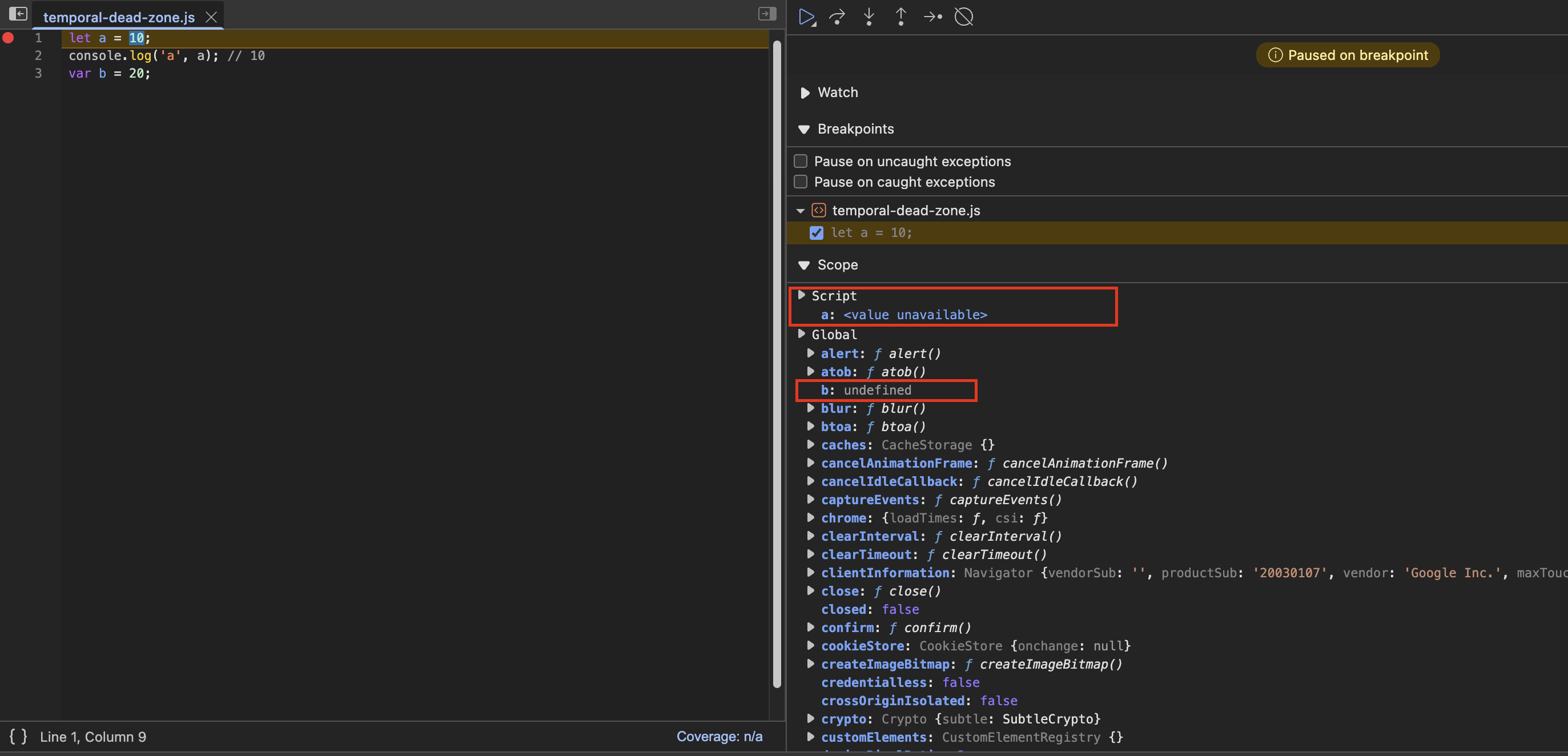This screenshot has height=756, width=1568.
Task: Click the 'var b = 20;' code line
Action: (x=110, y=73)
